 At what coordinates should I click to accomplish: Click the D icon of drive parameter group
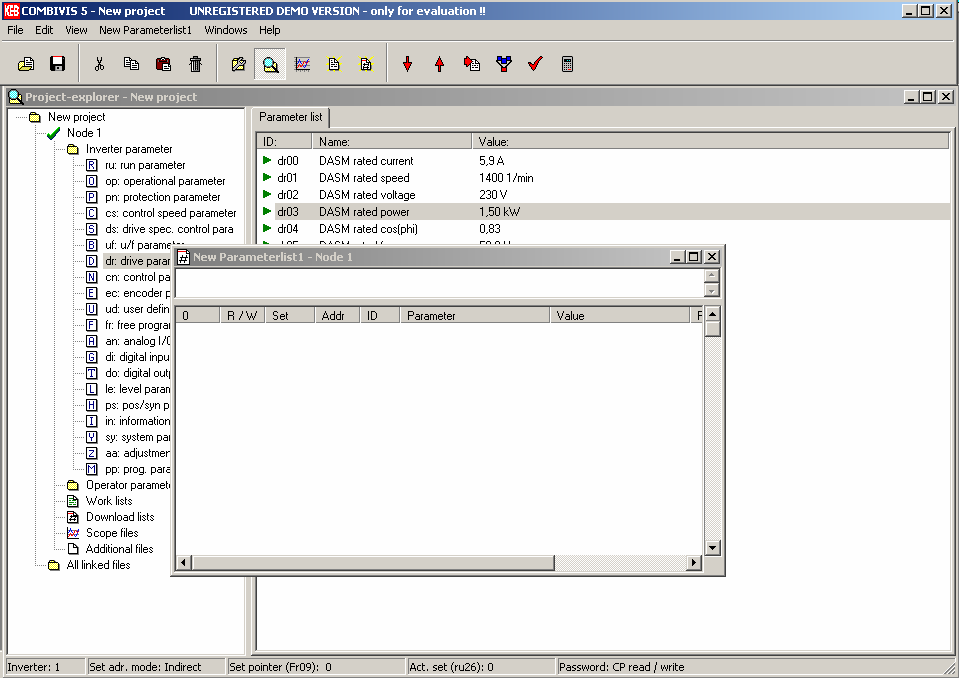tap(91, 261)
